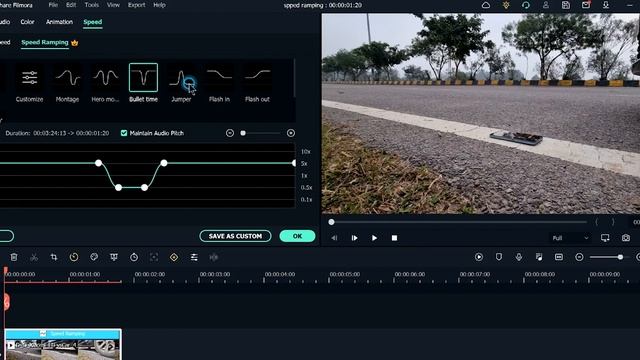Open the adjust sliders icon in toolbar
The height and width of the screenshot is (360, 640).
pyautogui.click(x=194, y=257)
